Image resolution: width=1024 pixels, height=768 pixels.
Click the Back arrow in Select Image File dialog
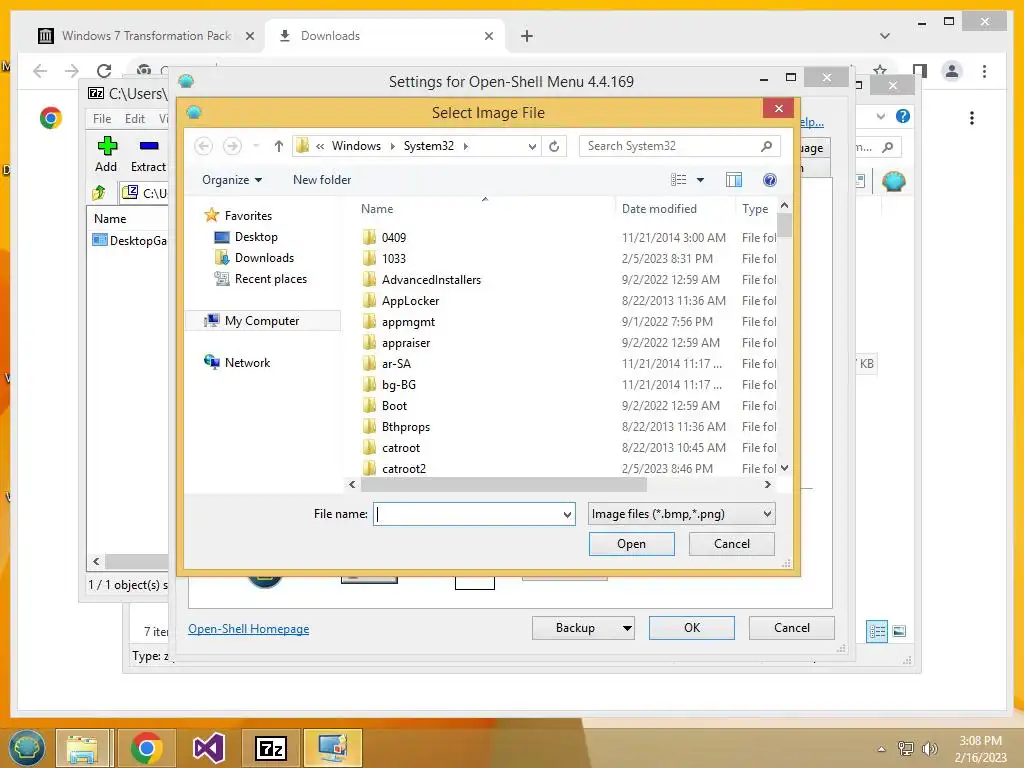click(x=204, y=146)
